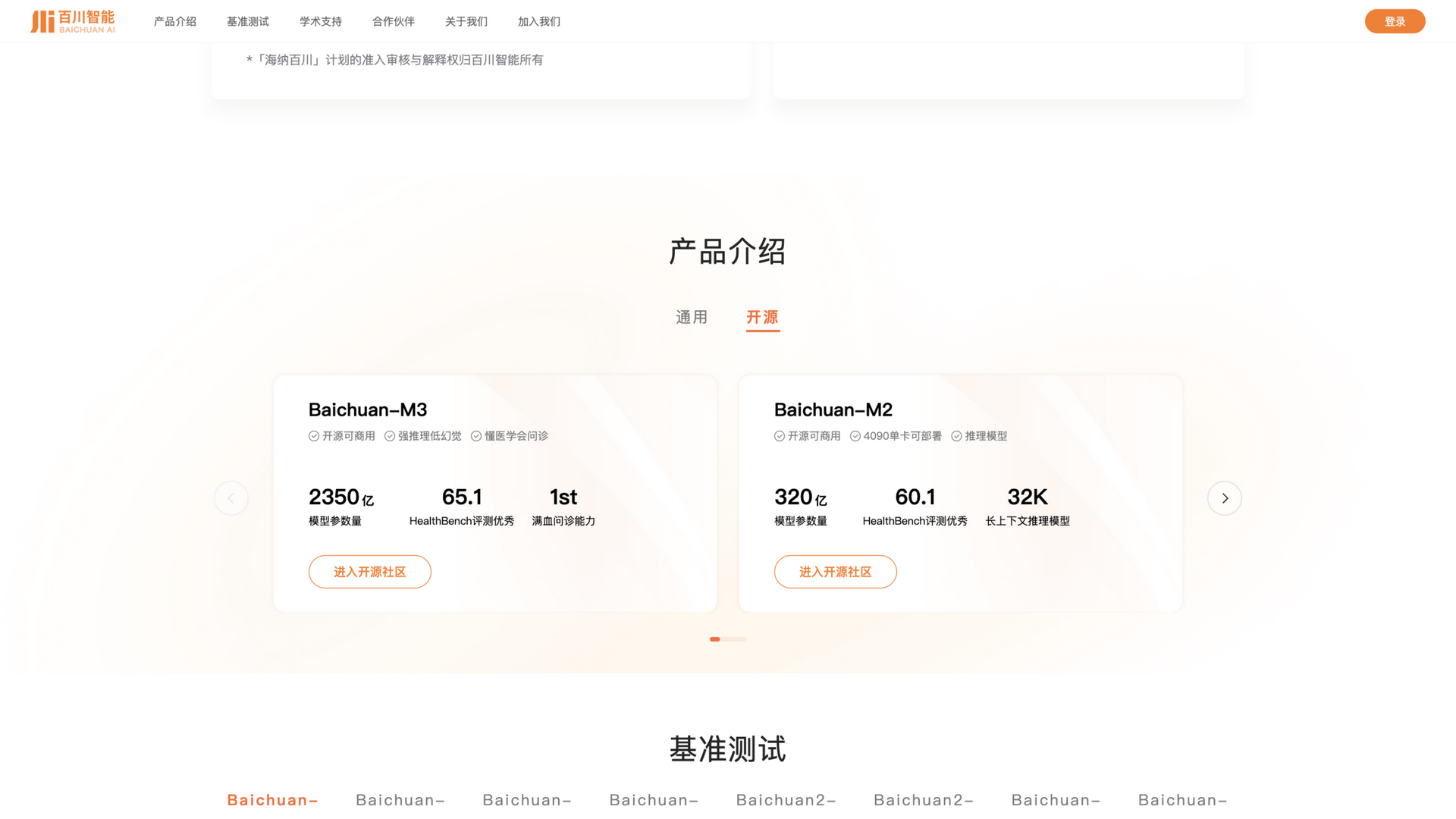
Task: Open the 关于我们 nav menu item
Action: (466, 21)
